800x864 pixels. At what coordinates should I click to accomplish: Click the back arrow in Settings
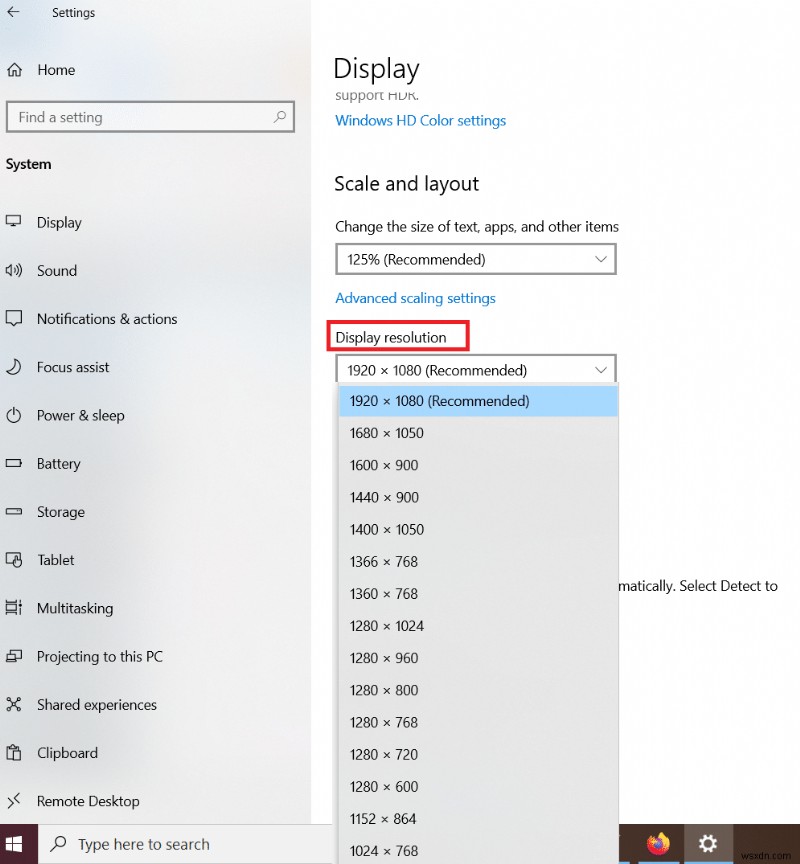tap(14, 13)
